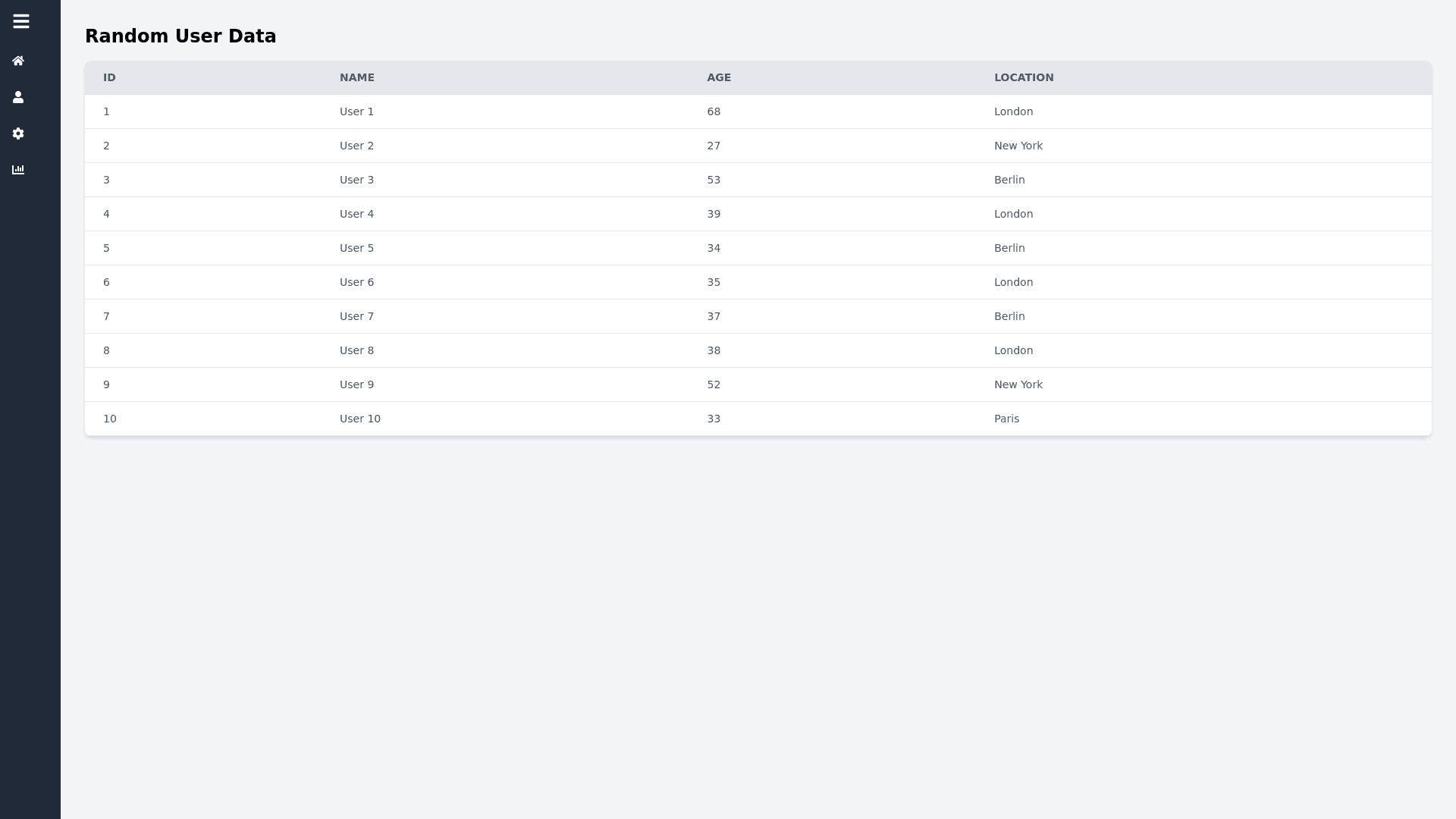Open the user profile sidebar icon
1456x819 pixels.
(18, 97)
